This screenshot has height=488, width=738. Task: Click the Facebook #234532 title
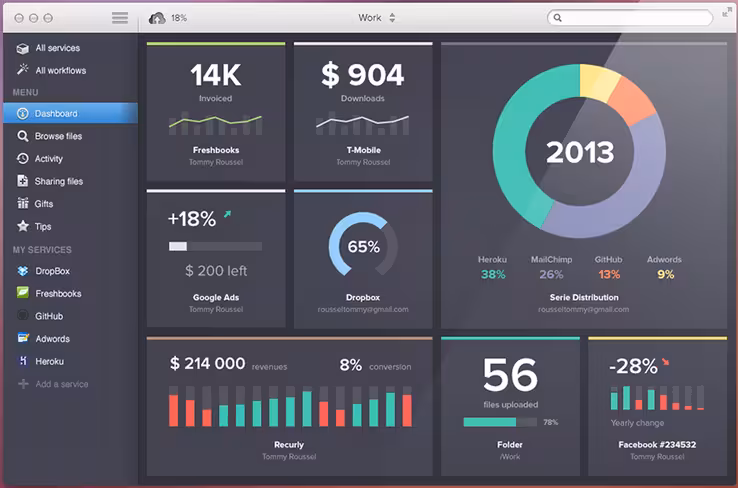point(657,445)
